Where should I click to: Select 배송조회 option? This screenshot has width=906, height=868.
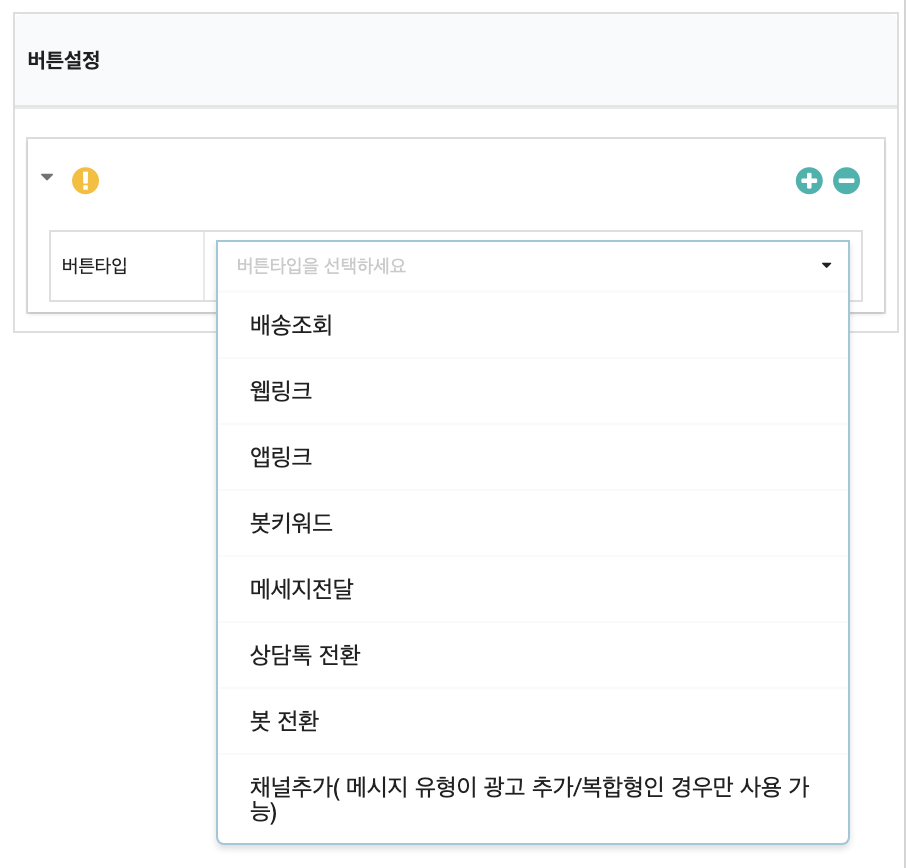[532, 325]
